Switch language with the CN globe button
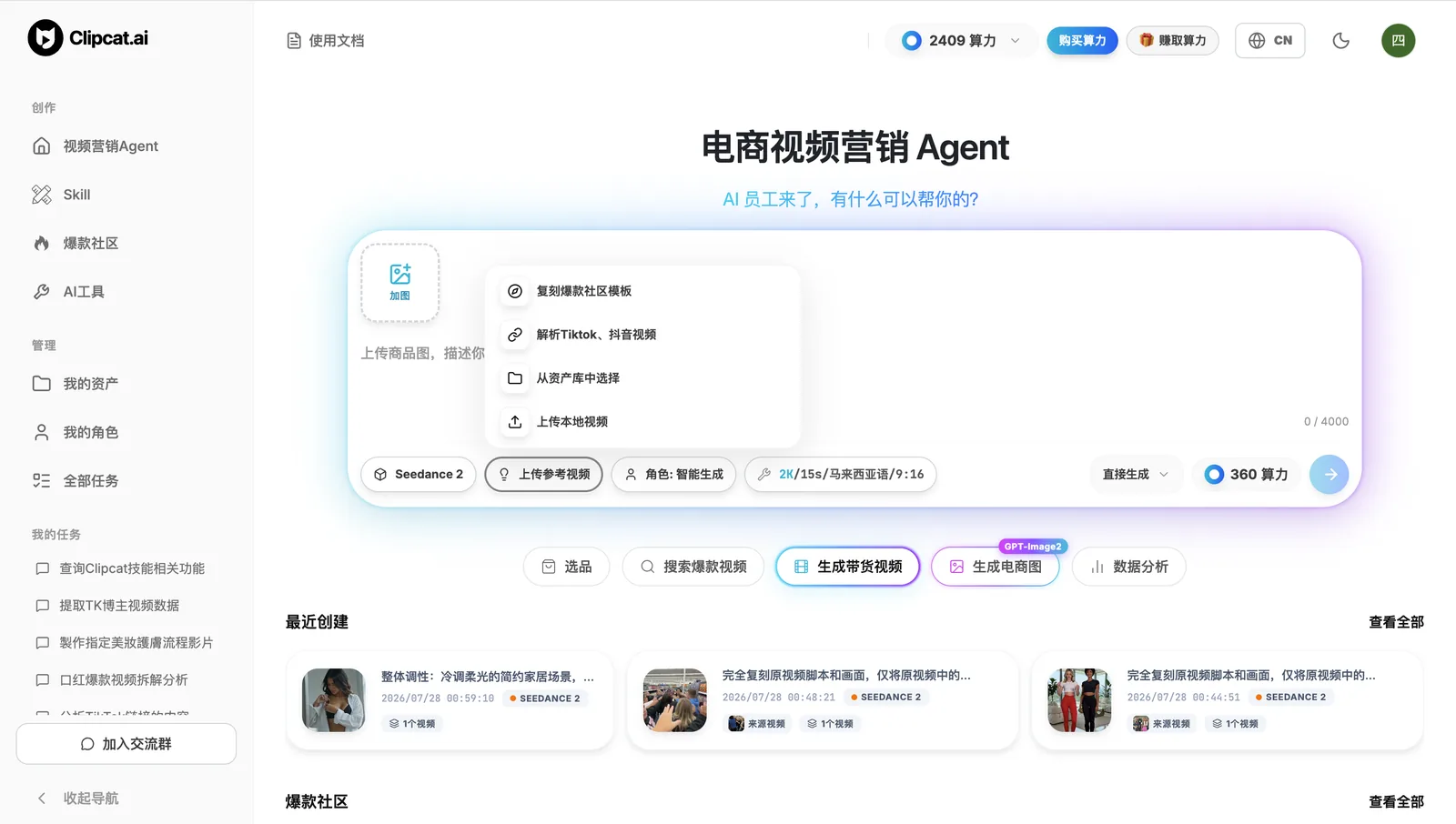The height and width of the screenshot is (824, 1456). tap(1270, 41)
